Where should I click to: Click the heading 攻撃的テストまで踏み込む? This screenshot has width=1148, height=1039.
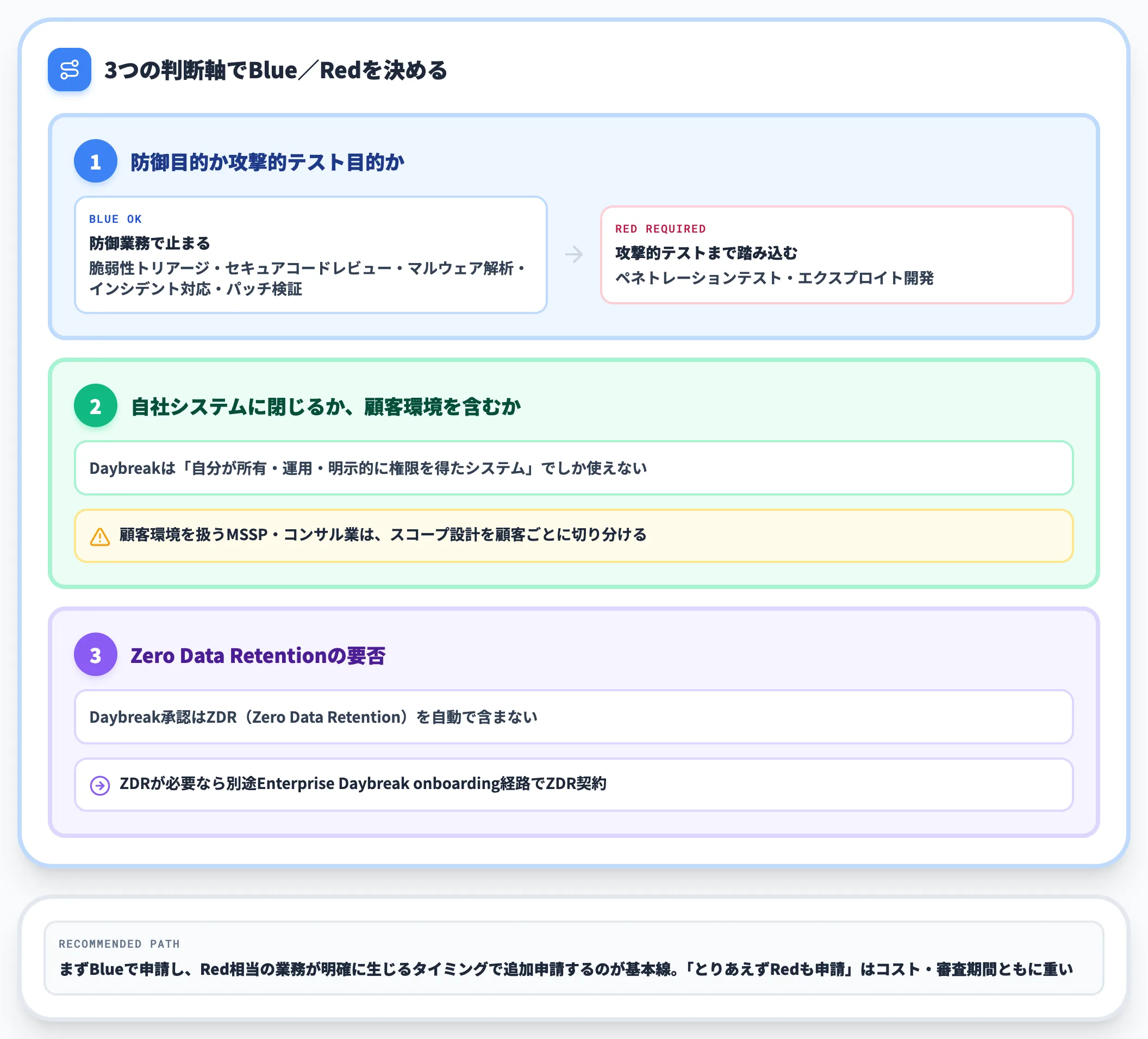(706, 253)
